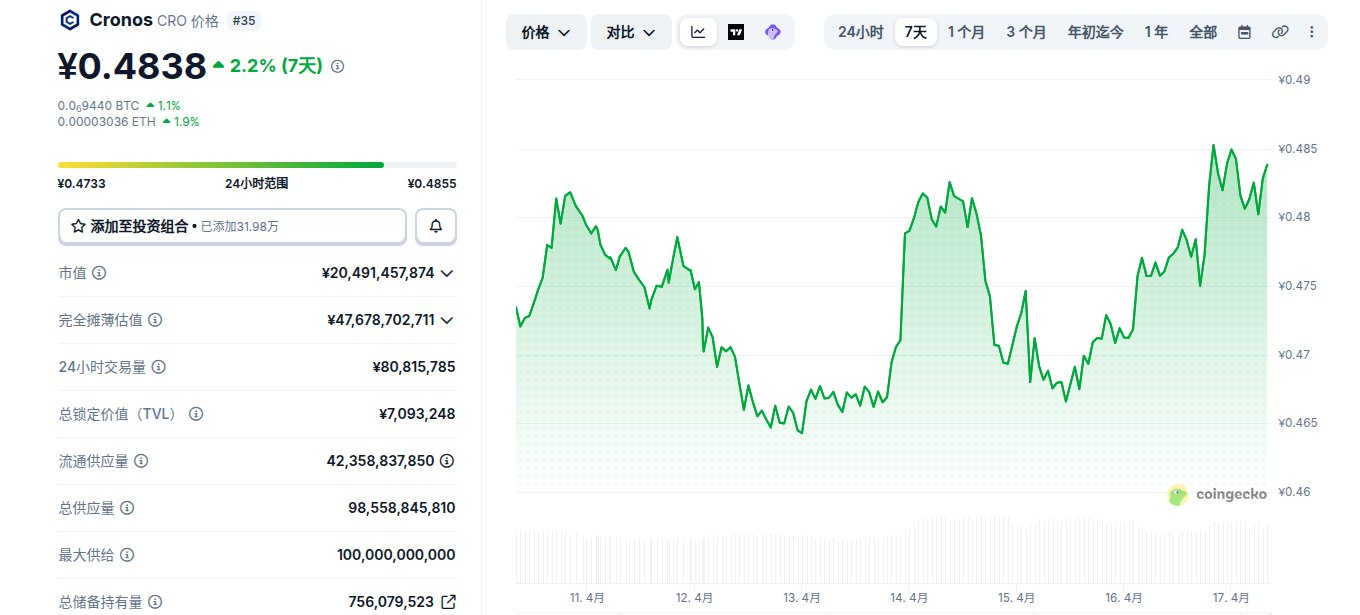Click the purple gem chart icon
This screenshot has height=615, width=1360.
point(772,32)
